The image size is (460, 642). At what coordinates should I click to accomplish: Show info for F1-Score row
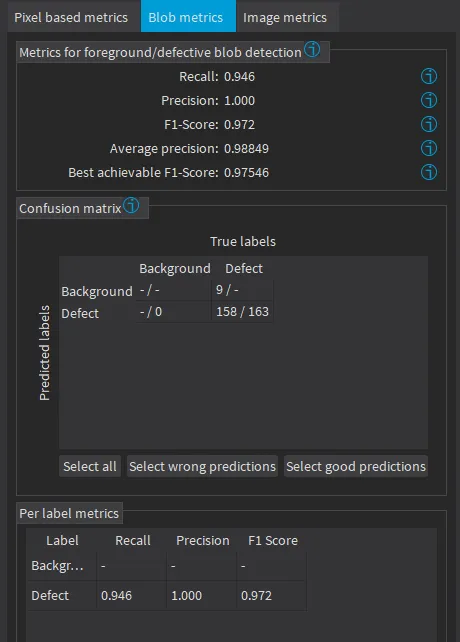point(429,124)
